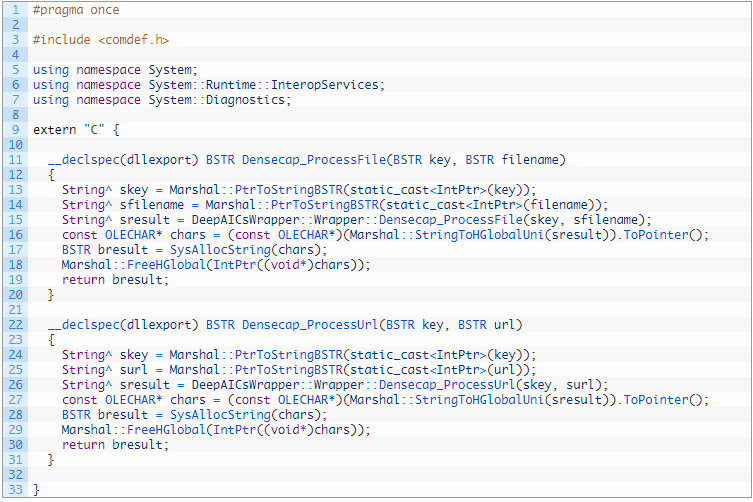Click 'System::Diagnostics' on line 7

pyautogui.click(x=217, y=100)
